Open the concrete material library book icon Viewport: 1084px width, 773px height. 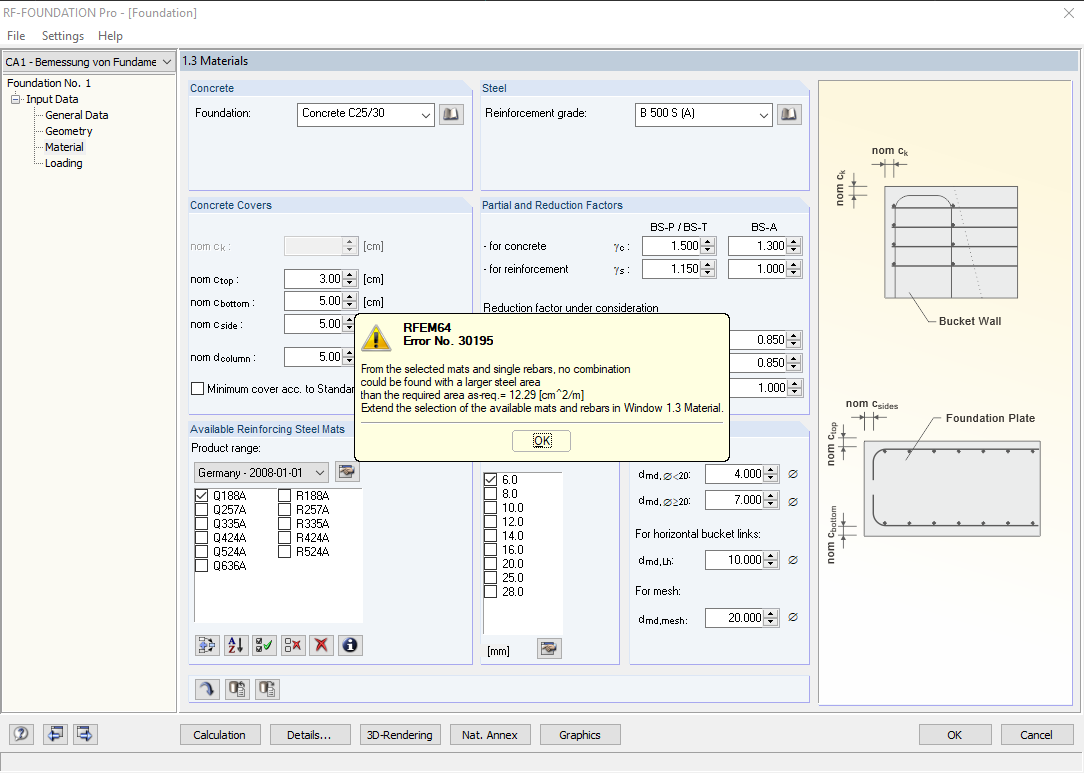pyautogui.click(x=451, y=114)
